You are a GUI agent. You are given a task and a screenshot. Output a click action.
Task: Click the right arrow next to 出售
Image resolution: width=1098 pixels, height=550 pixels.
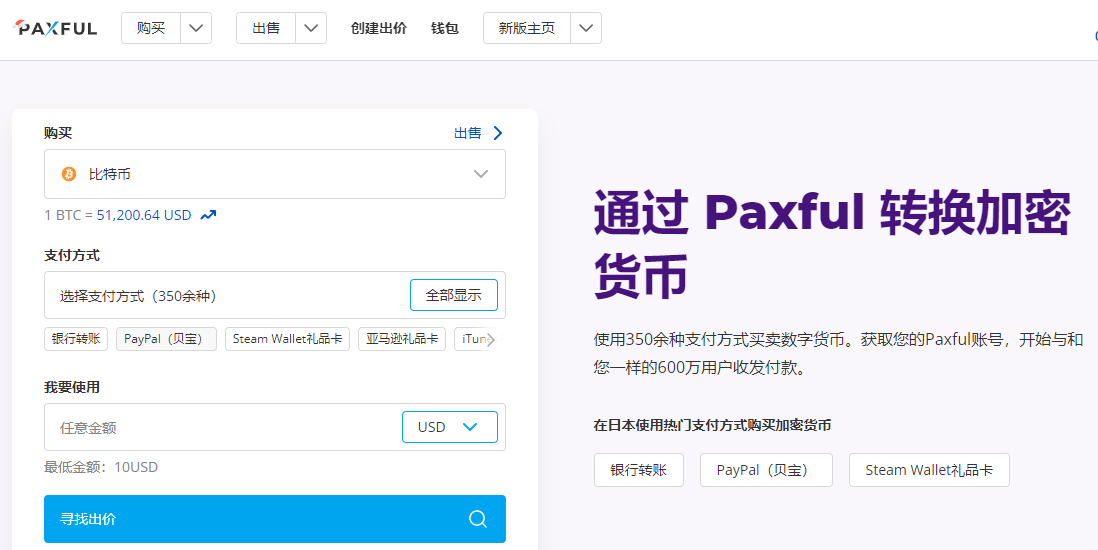pos(498,133)
